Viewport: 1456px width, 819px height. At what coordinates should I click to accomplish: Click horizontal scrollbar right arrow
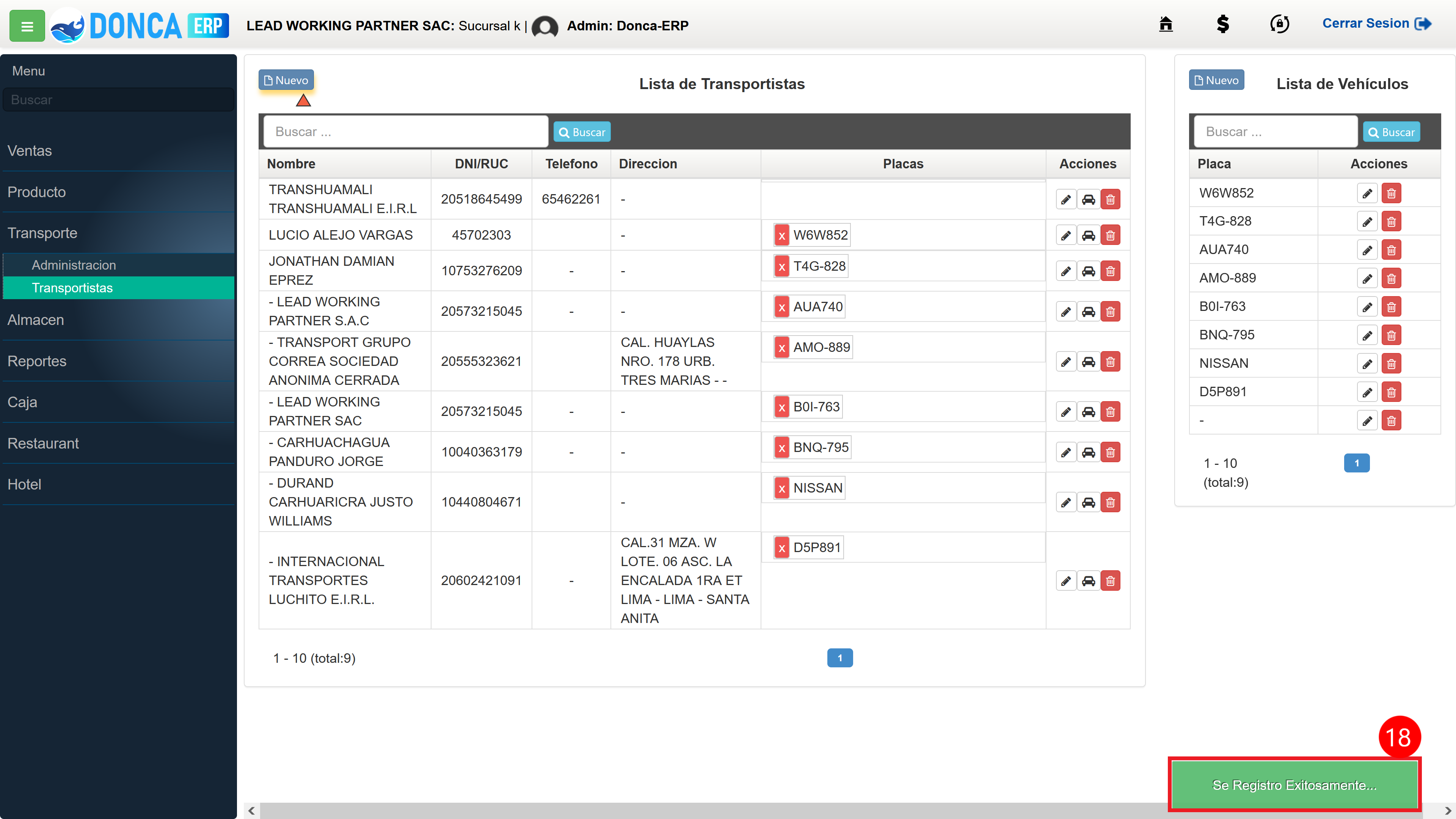(1448, 811)
